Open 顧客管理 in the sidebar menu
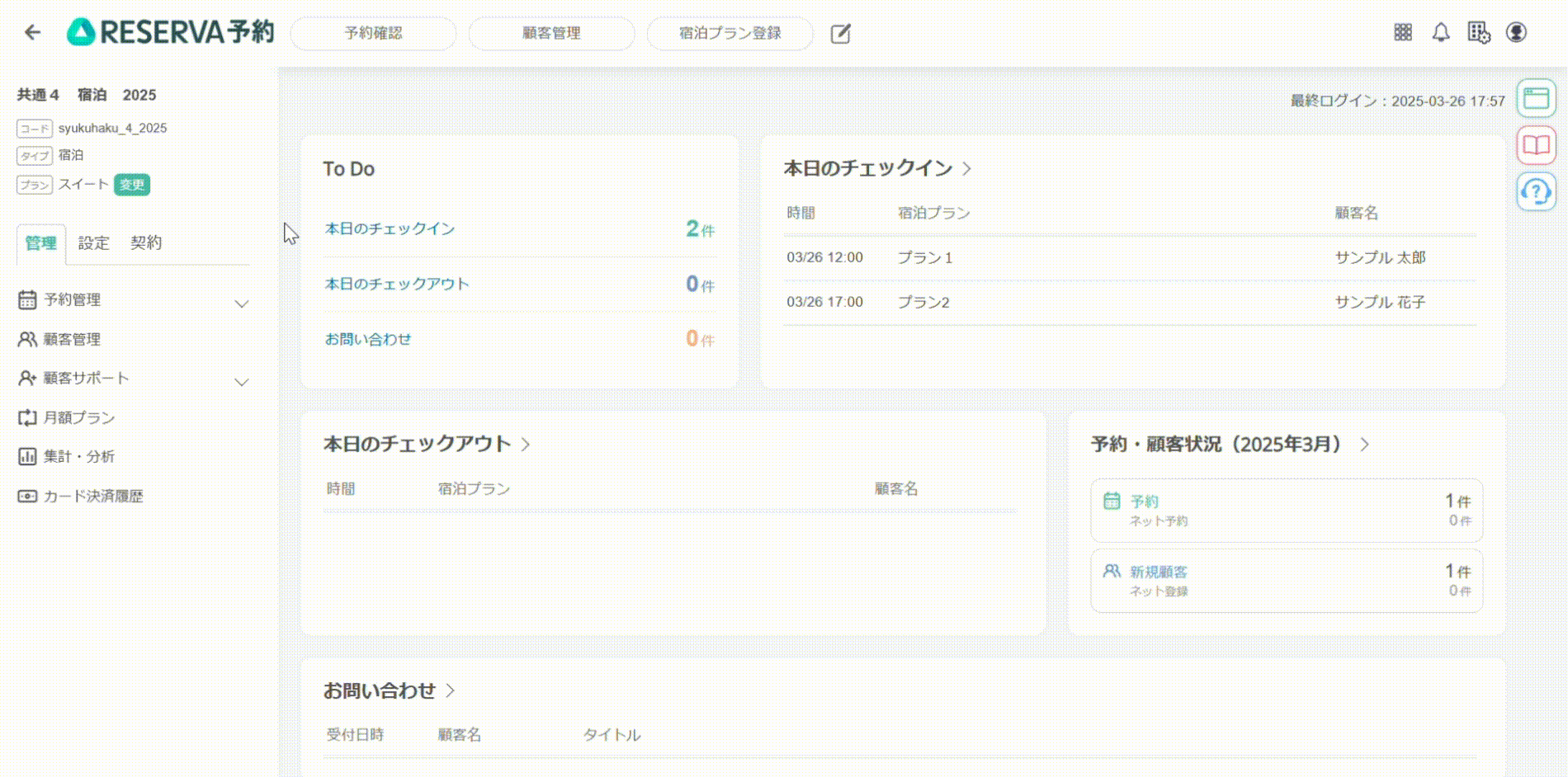 (x=72, y=339)
